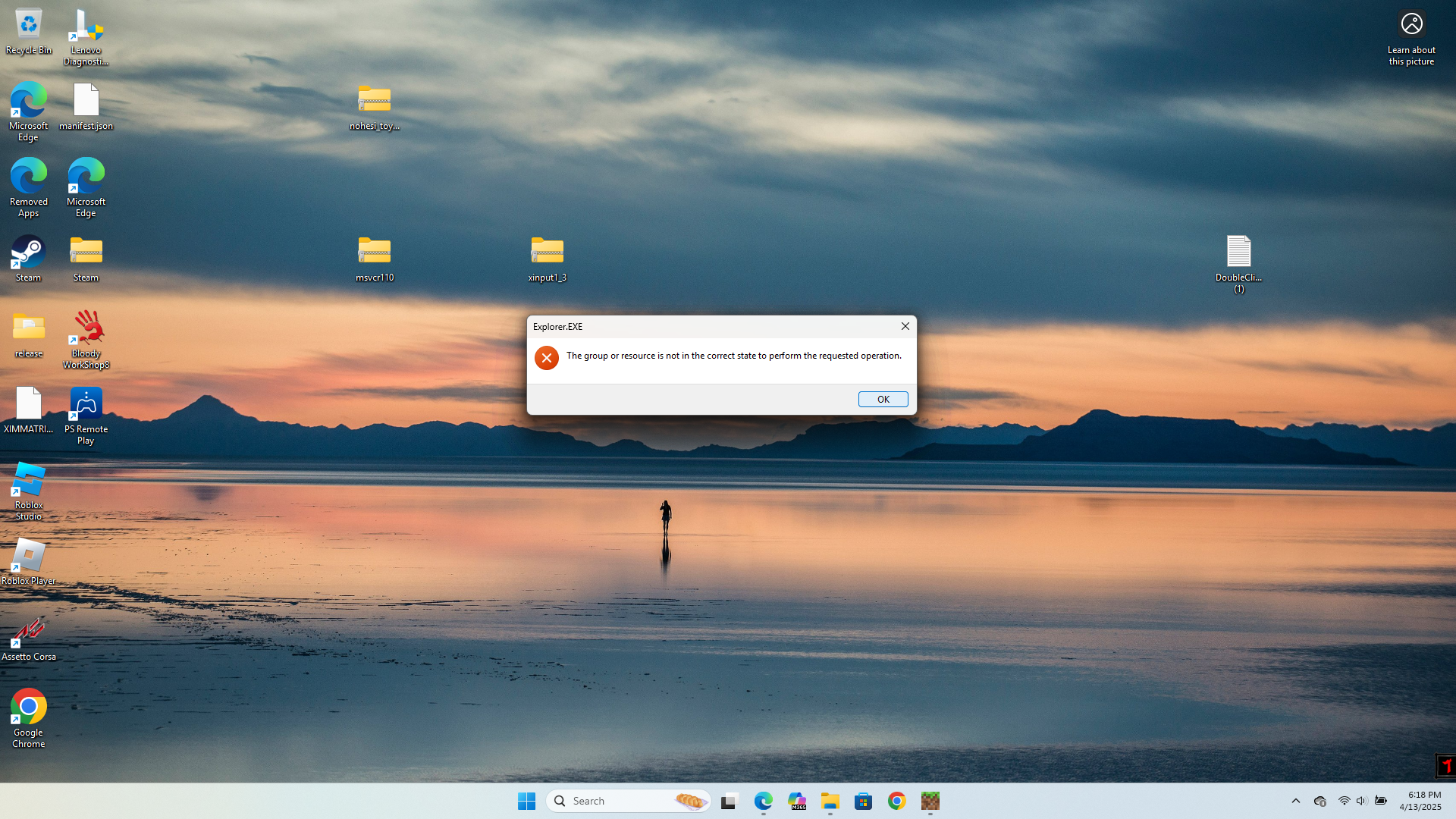Open the Windows Start menu
The width and height of the screenshot is (1456, 819).
[526, 801]
